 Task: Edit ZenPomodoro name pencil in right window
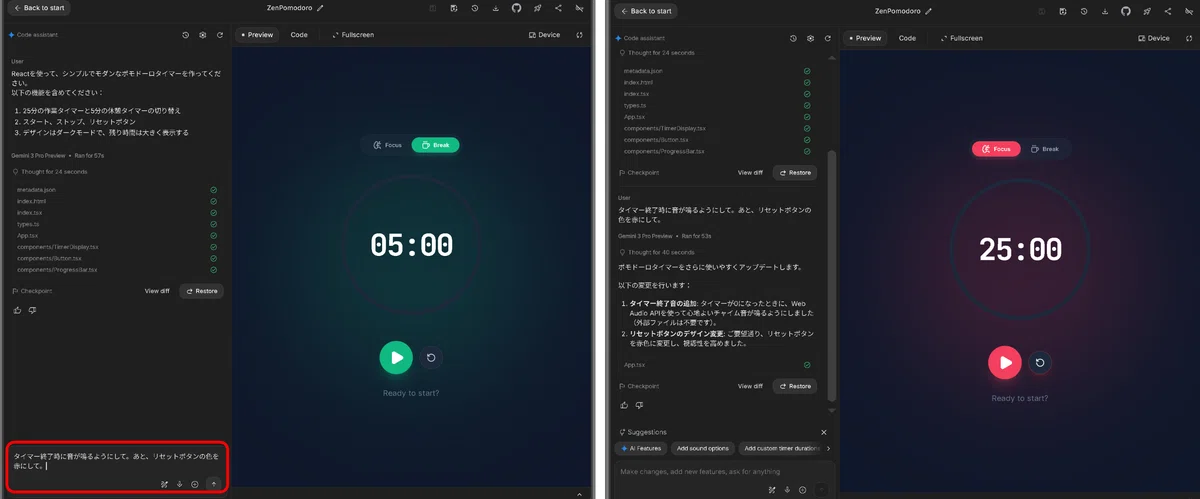[x=929, y=11]
